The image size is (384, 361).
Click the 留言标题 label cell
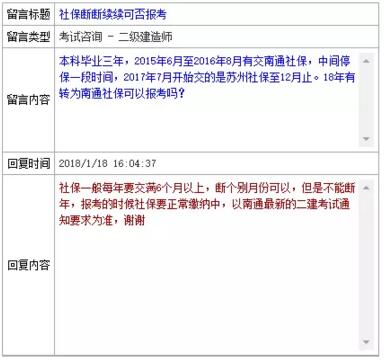click(x=28, y=14)
